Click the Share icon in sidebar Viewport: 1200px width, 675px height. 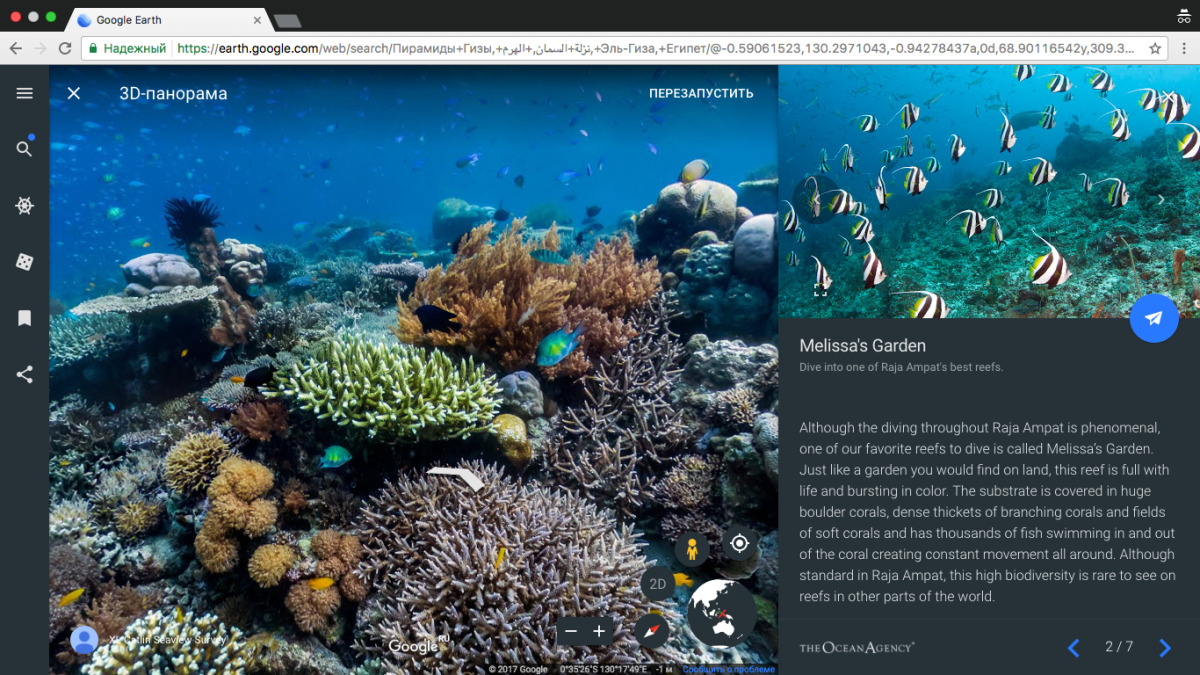click(x=25, y=375)
